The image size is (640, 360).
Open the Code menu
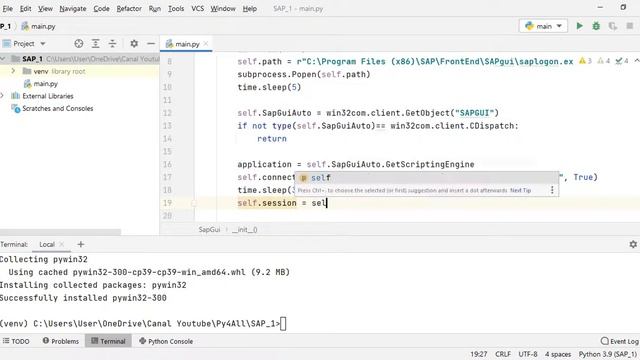101,8
